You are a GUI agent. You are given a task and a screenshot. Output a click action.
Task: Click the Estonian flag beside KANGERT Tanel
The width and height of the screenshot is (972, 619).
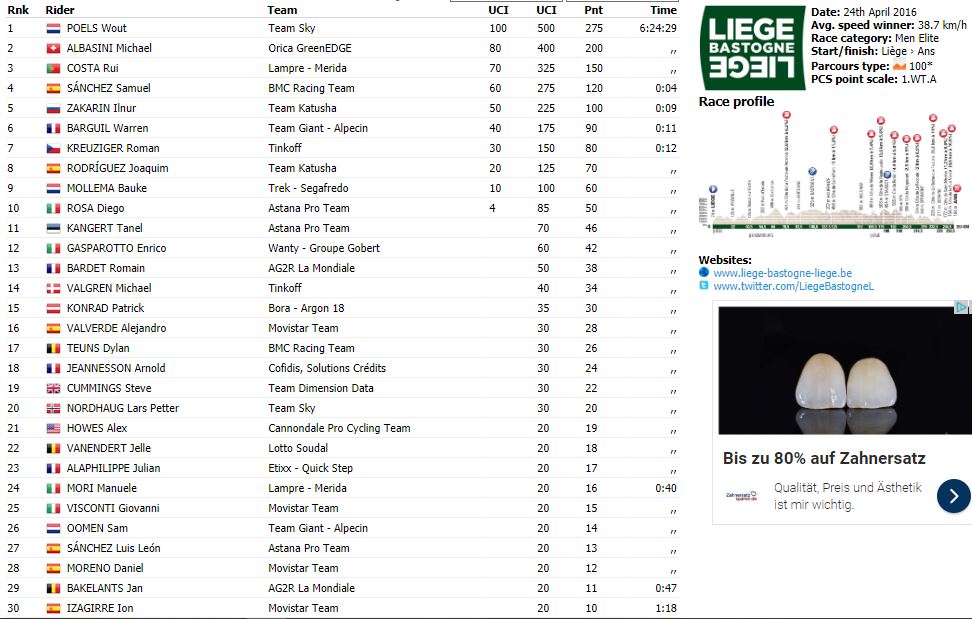53,228
